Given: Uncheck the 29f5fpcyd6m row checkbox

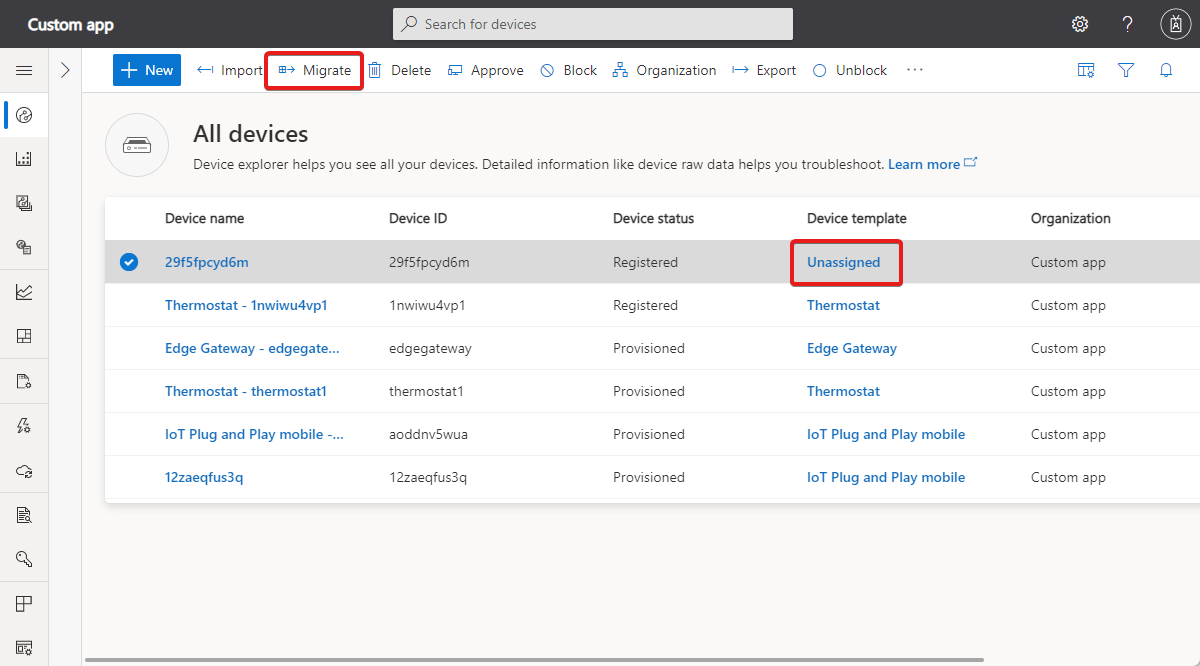Looking at the screenshot, I should pos(129,262).
